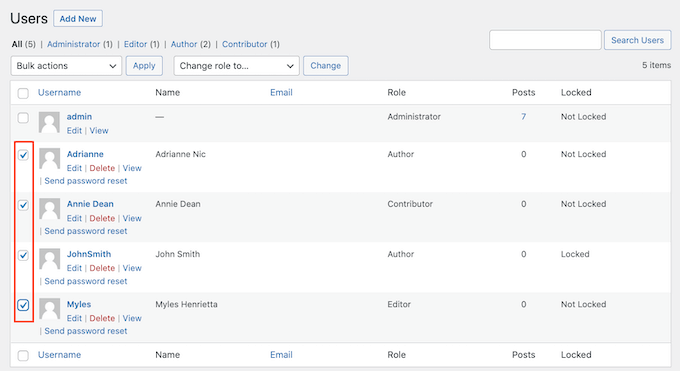Click Edit under Adrianne
Viewport: 680px width, 371px height.
coord(74,168)
